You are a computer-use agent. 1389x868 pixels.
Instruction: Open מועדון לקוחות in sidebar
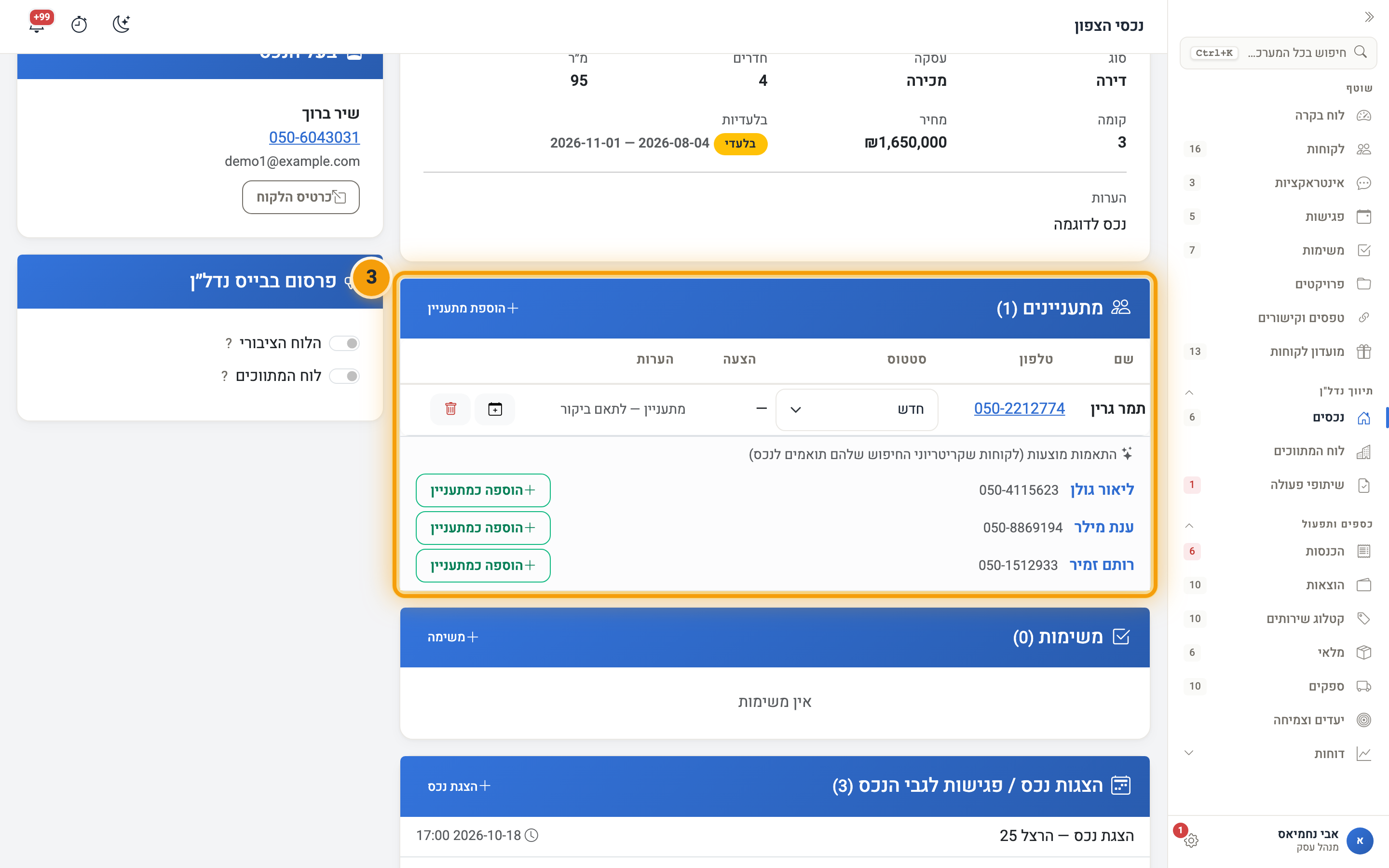pos(1278,352)
